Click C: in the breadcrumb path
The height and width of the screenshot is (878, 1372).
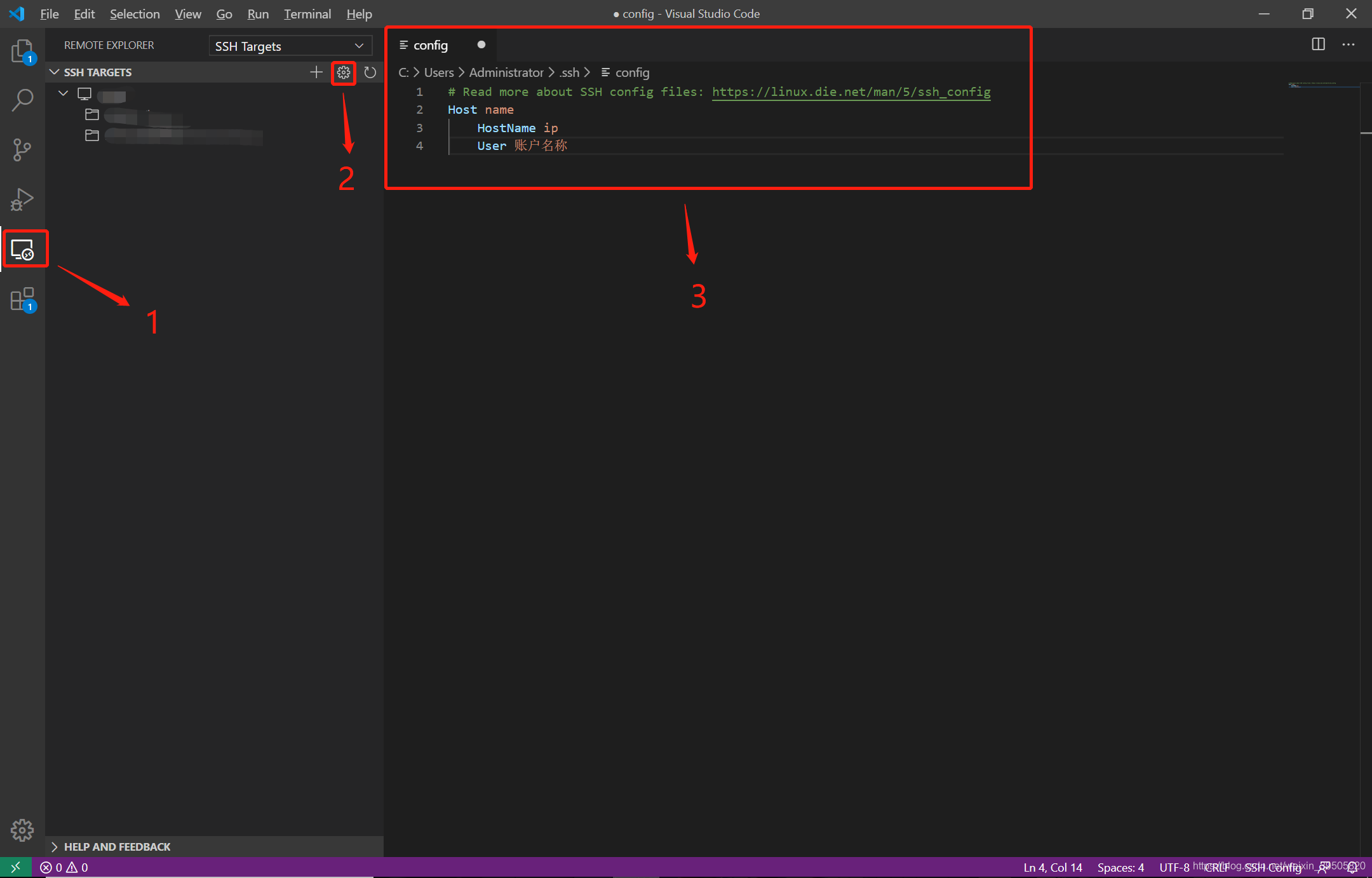[403, 72]
